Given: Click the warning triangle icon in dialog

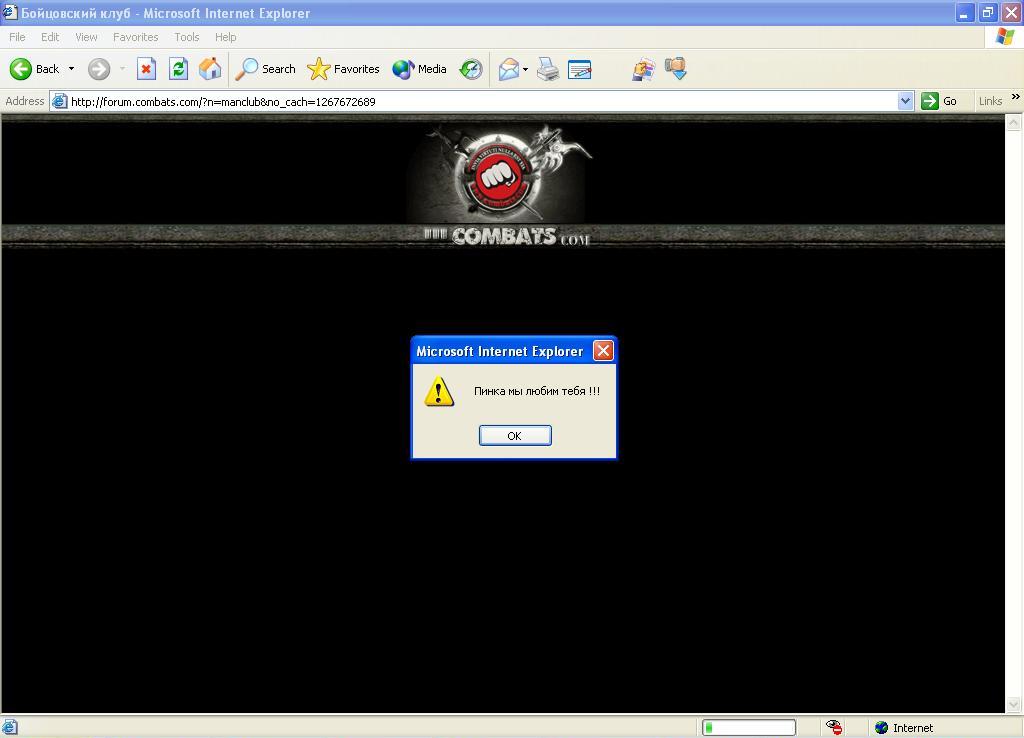Looking at the screenshot, I should click(439, 391).
